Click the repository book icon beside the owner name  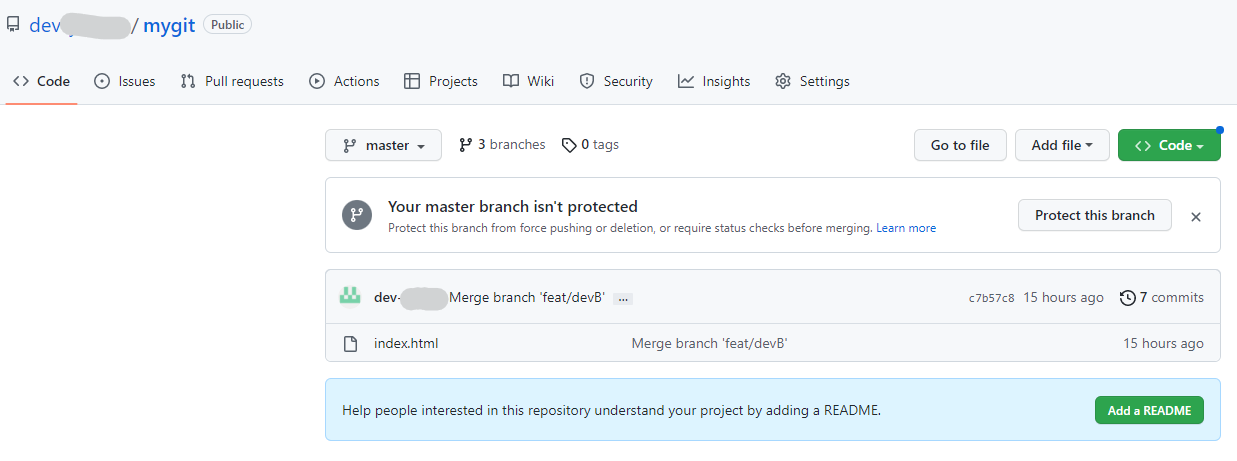[13, 25]
